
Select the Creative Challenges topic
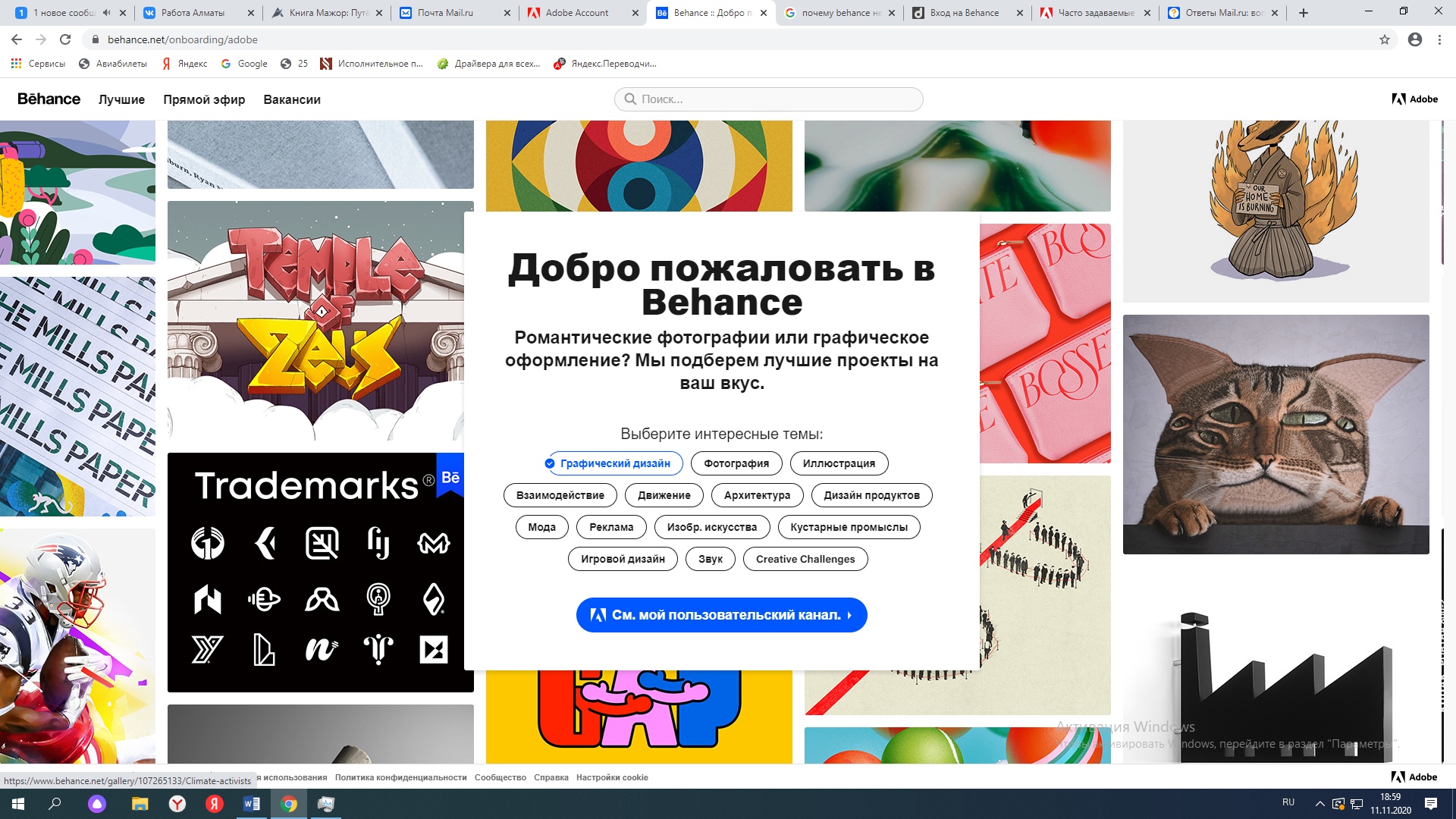click(x=805, y=559)
